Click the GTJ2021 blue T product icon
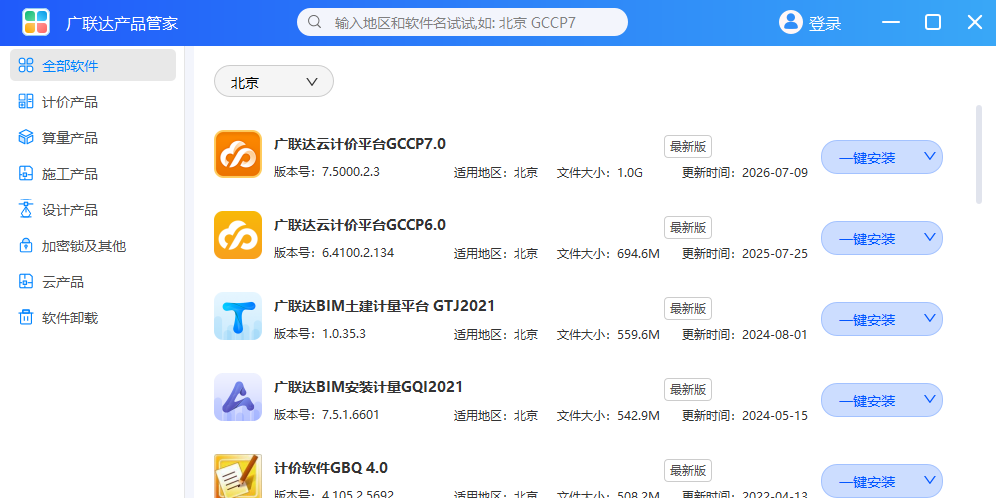Viewport: 996px width, 498px height. pyautogui.click(x=238, y=316)
